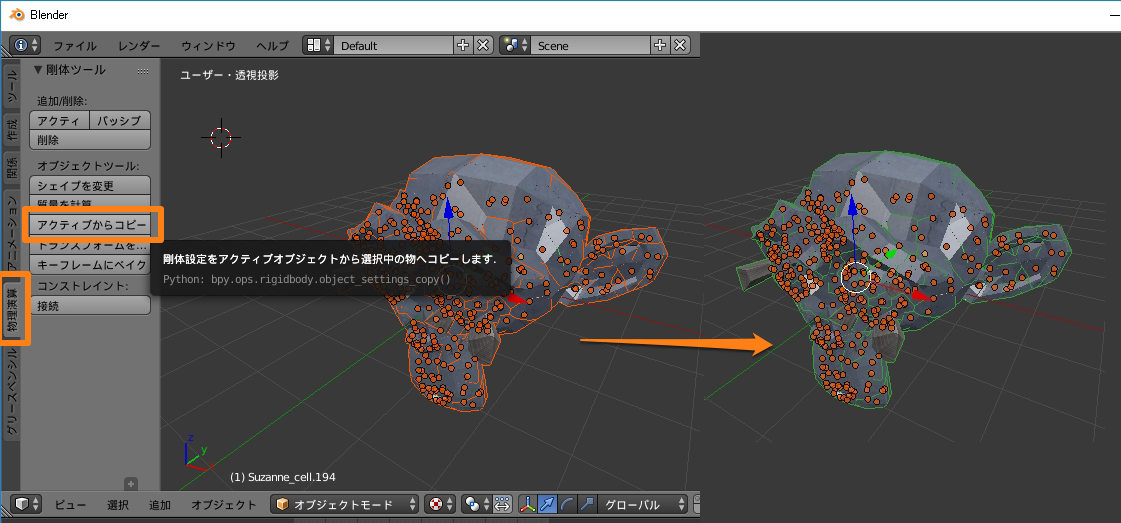1121x523 pixels.
Task: Switch to the グリースペンシル tab
Action: (11, 392)
